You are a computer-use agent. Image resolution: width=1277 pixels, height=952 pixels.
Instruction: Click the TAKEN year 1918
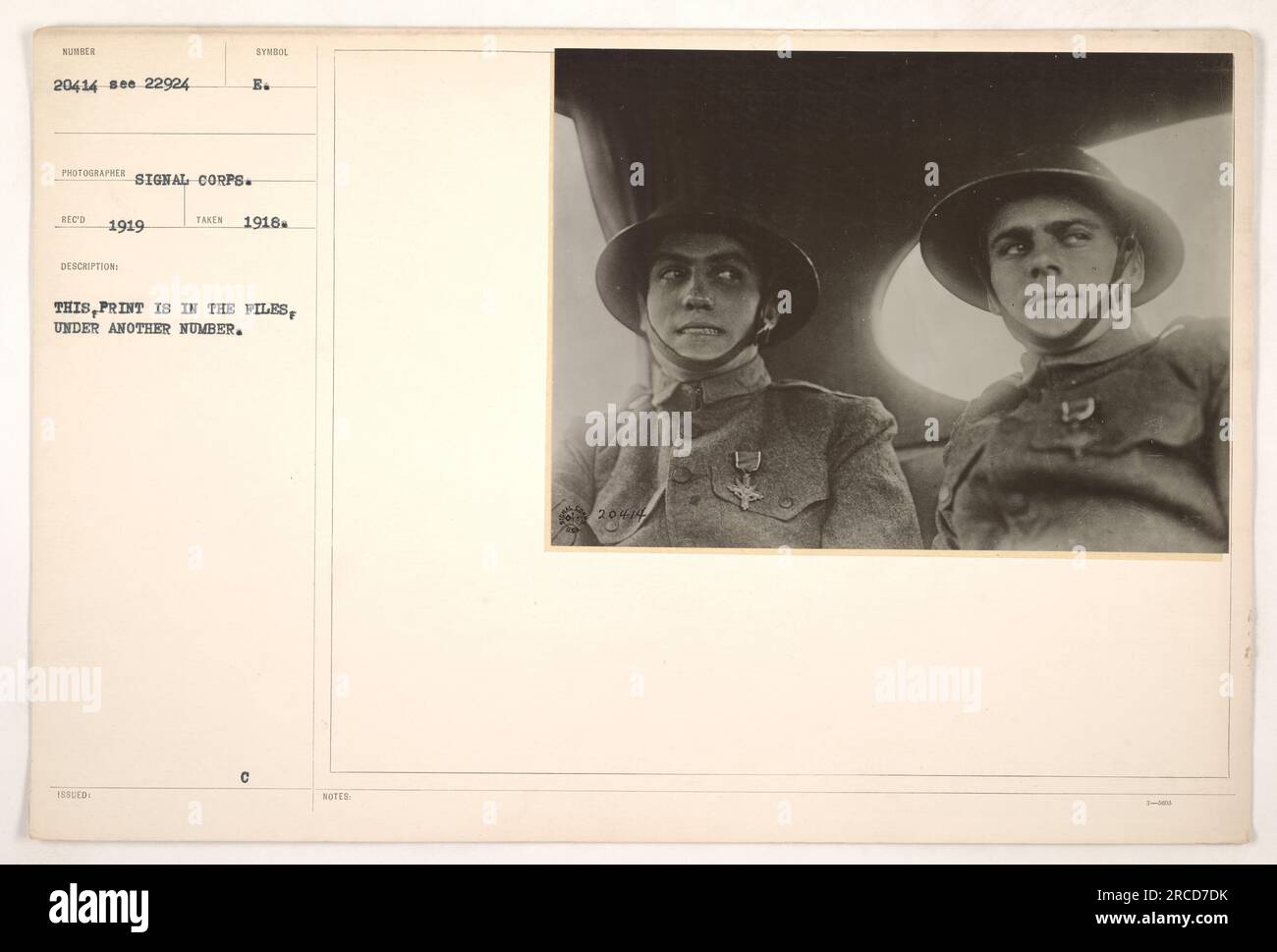tap(265, 223)
